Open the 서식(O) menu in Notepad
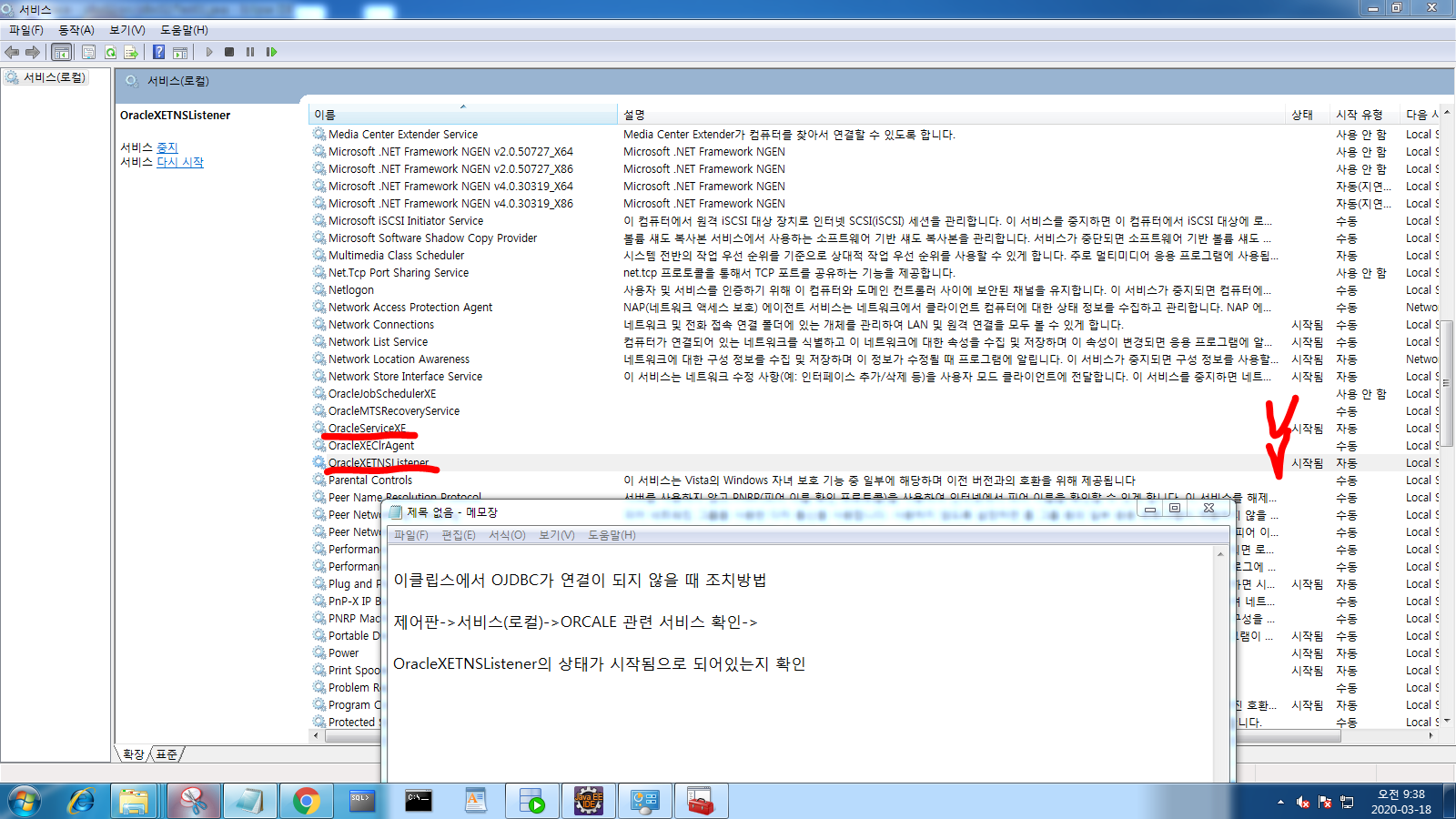This screenshot has height=819, width=1456. 507,535
